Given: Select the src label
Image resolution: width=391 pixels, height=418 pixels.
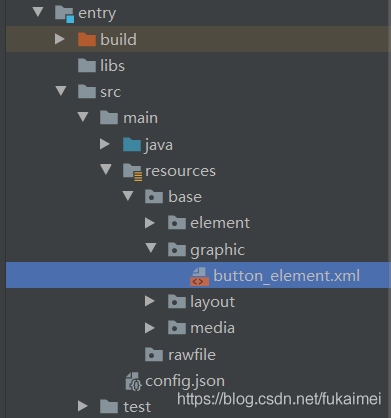Looking at the screenshot, I should tap(110, 92).
